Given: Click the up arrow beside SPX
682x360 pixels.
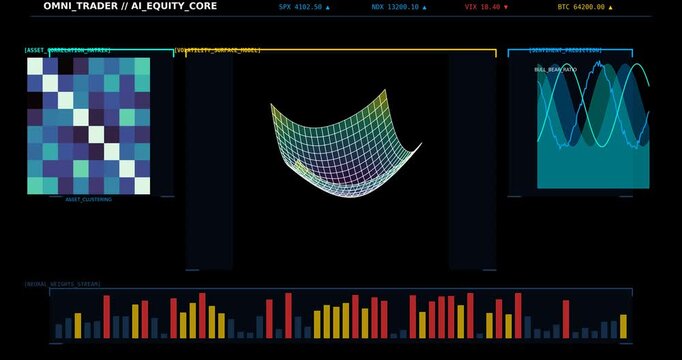Looking at the screenshot, I should pos(328,7).
